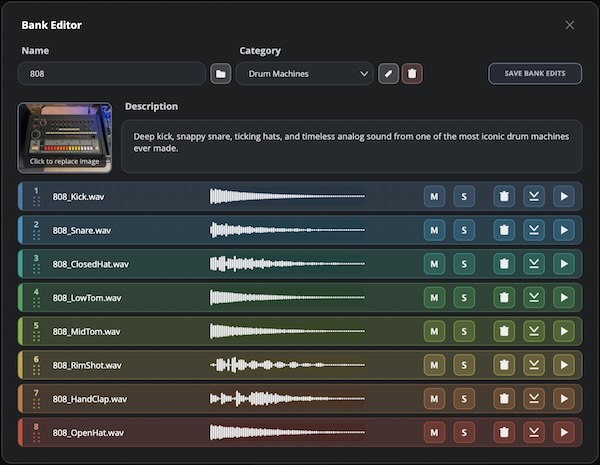Viewport: 600px width, 465px height.
Task: Mute the 808_LowTom.wav track
Action: [434, 297]
